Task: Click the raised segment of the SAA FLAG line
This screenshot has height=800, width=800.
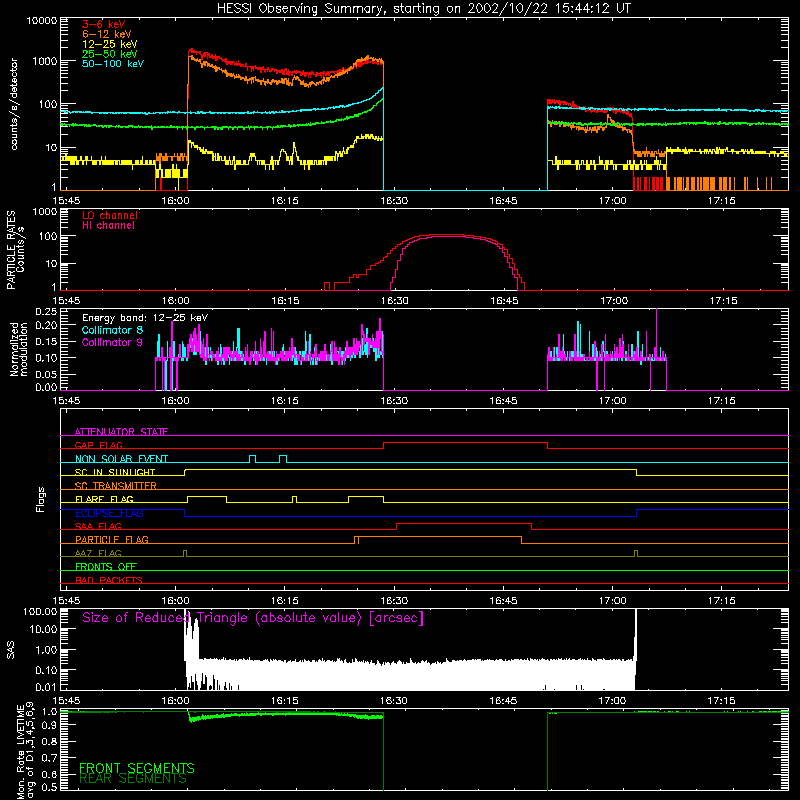Action: pyautogui.click(x=464, y=524)
